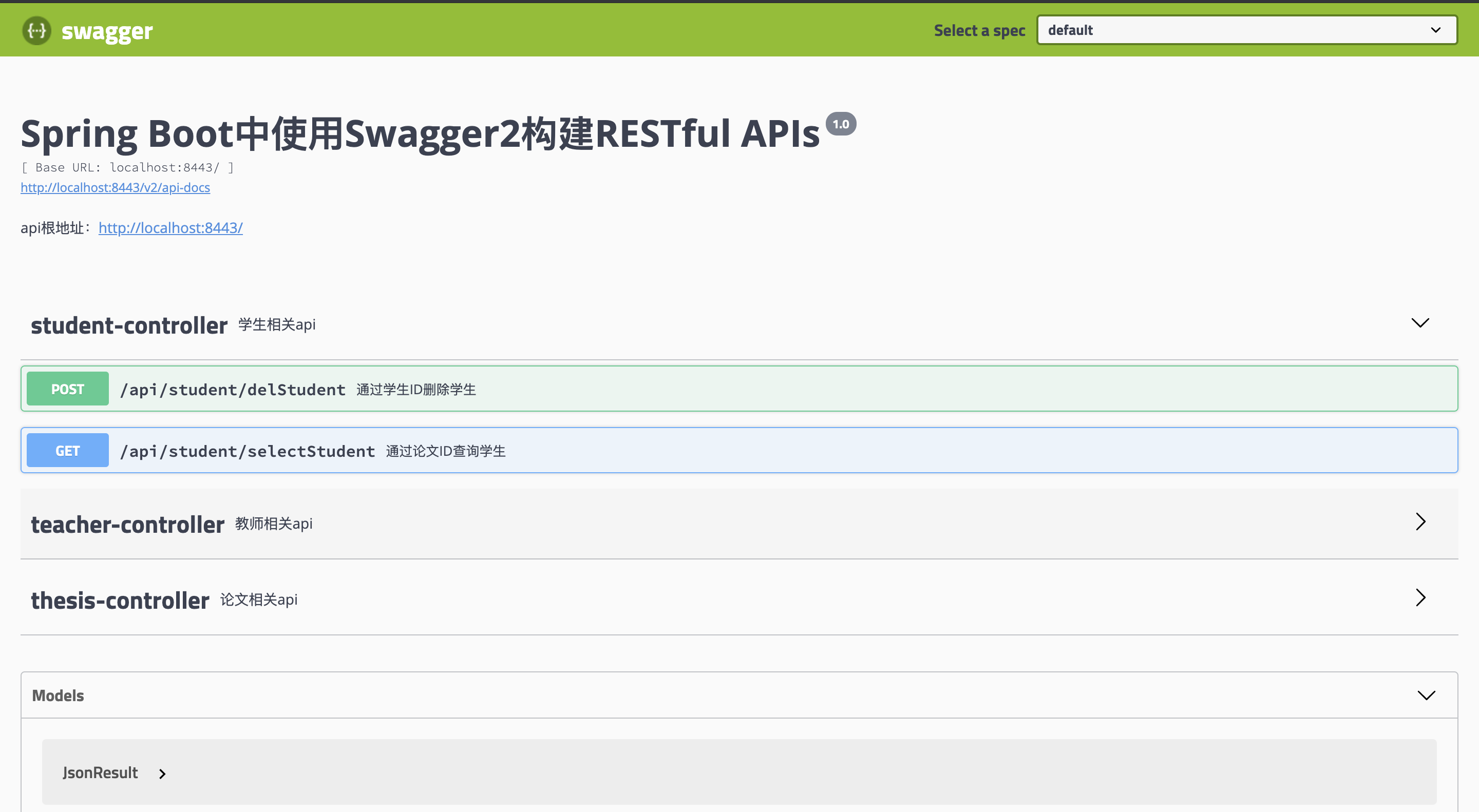Expand the /api/student/delStudent operation
Screen dimensions: 1479x812
(x=233, y=390)
